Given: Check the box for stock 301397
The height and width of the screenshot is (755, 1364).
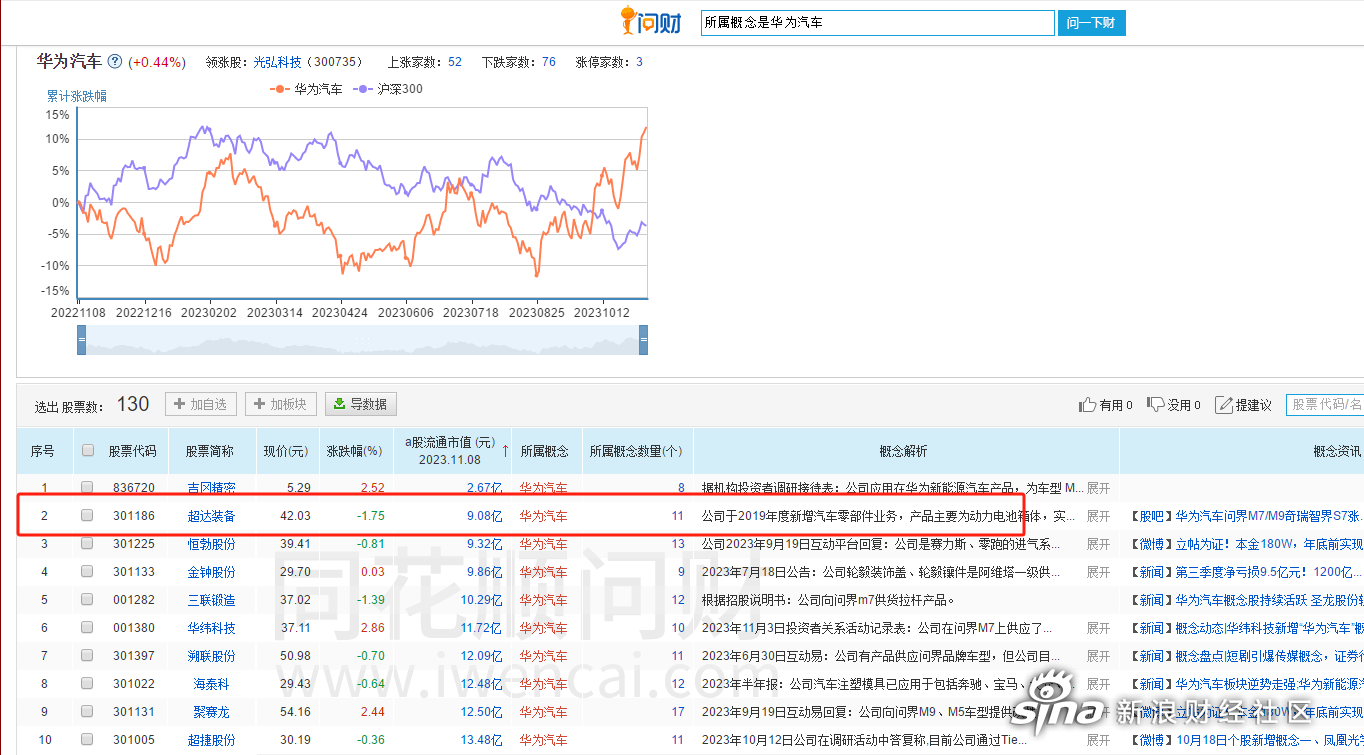Looking at the screenshot, I should [x=88, y=656].
